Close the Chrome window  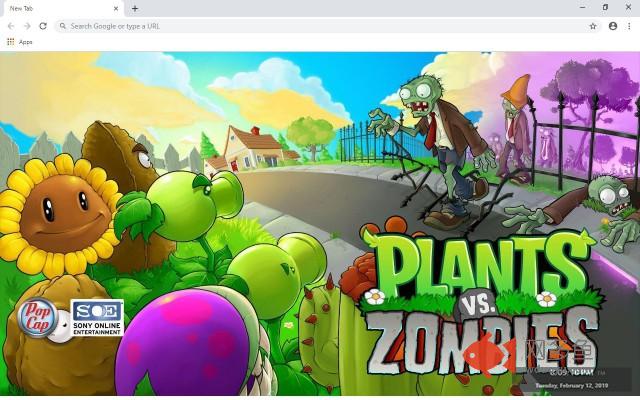pyautogui.click(x=628, y=7)
